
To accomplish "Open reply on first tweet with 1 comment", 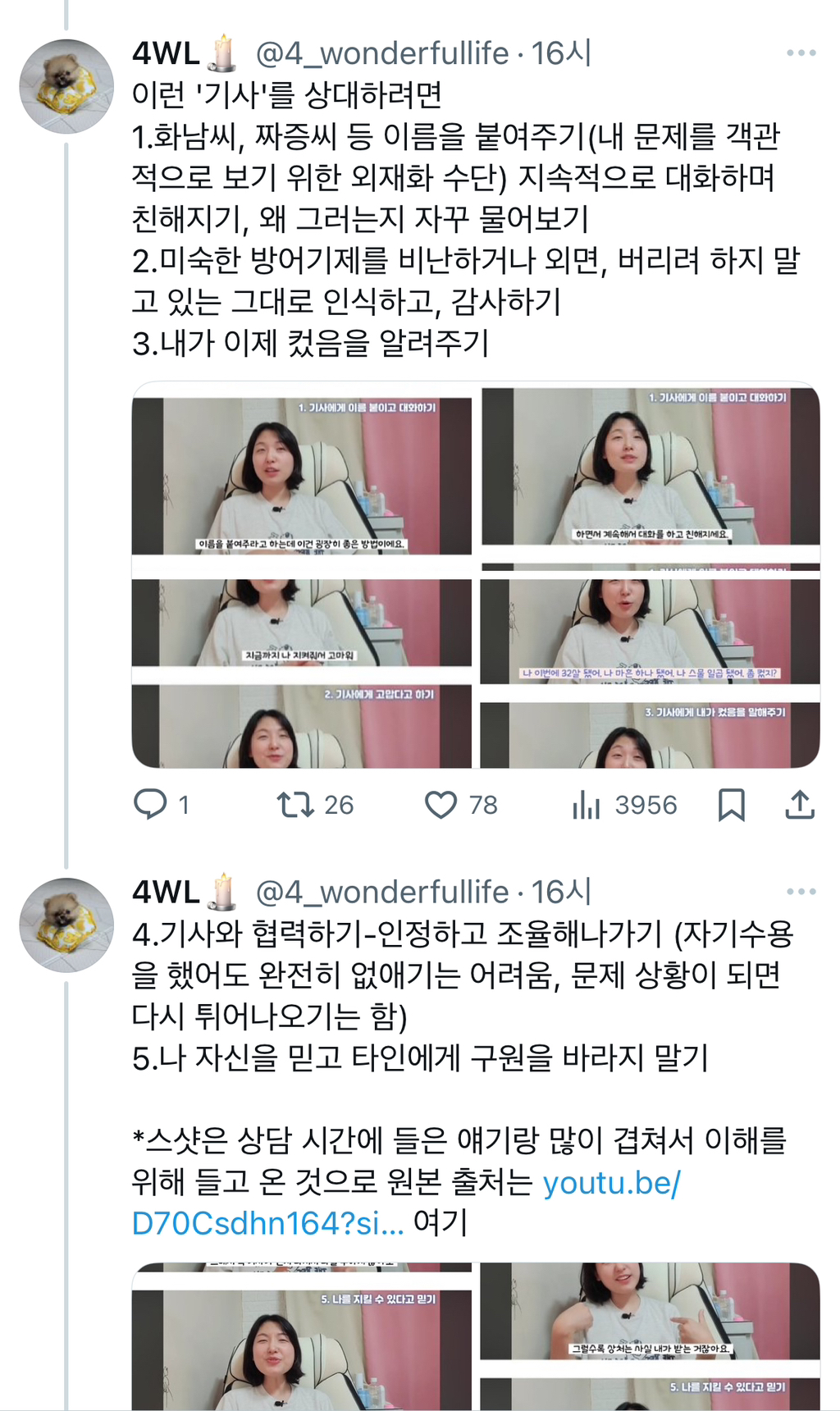I will click(162, 804).
